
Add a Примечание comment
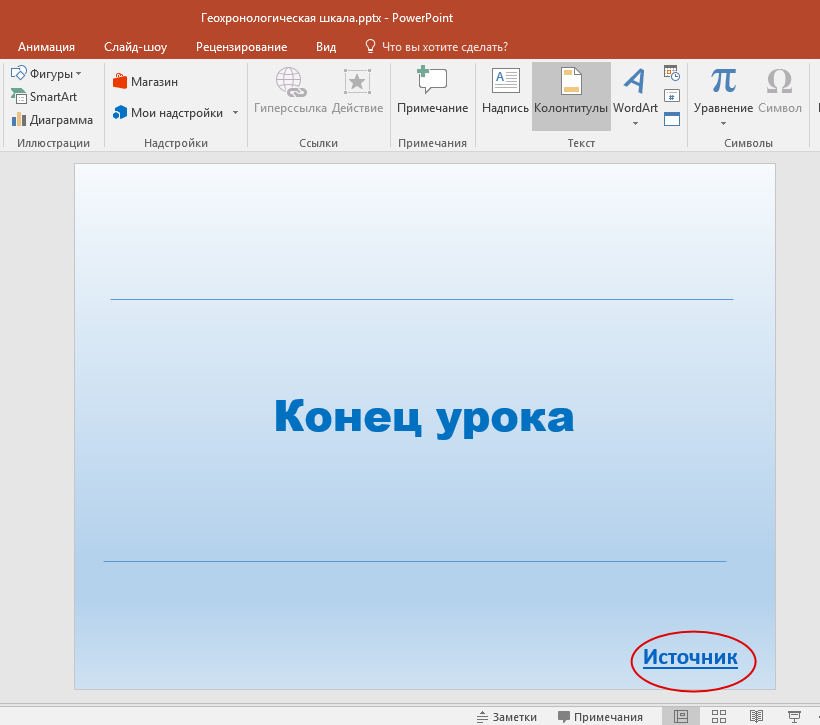(x=432, y=90)
